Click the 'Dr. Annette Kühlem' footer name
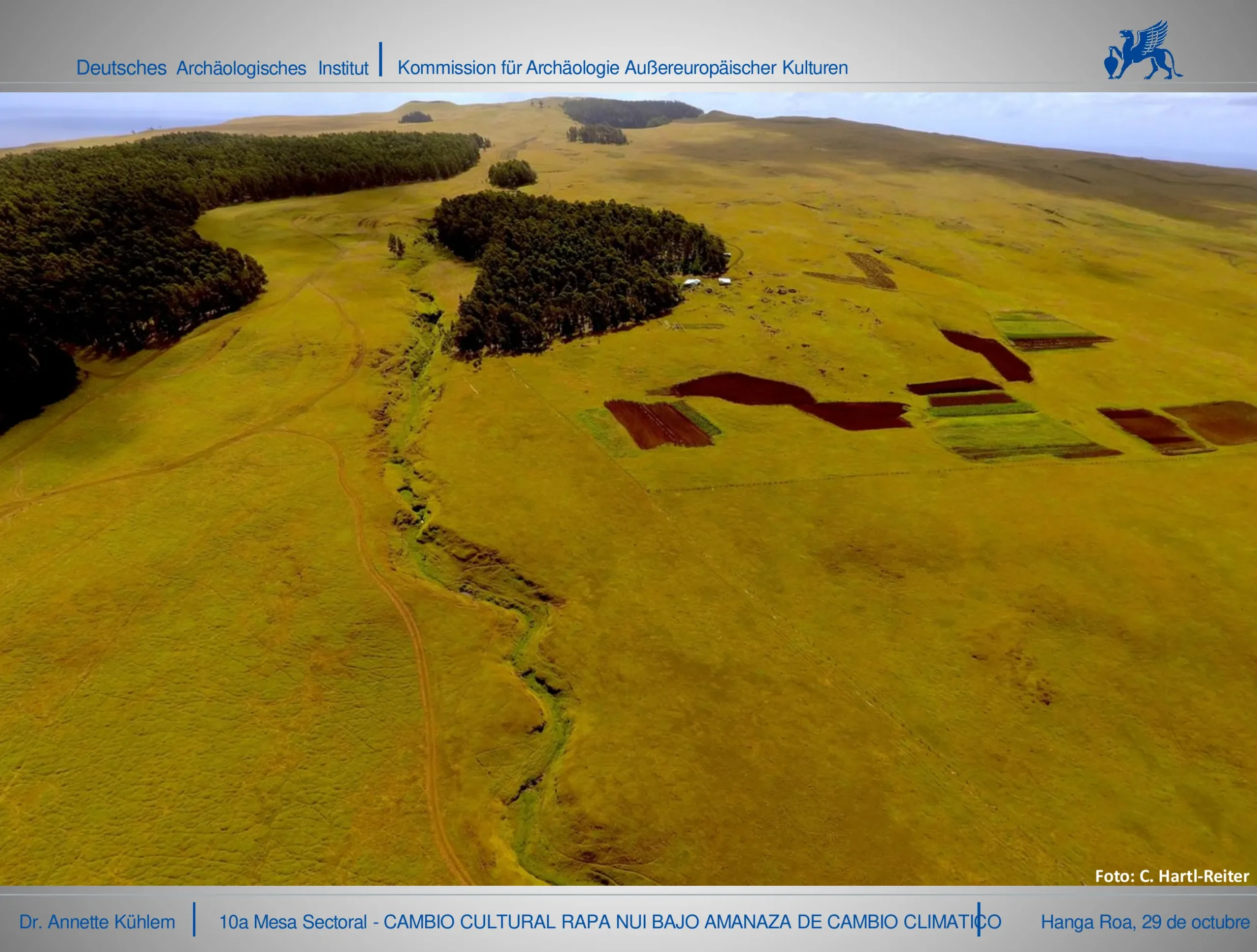The width and height of the screenshot is (1257, 952). pyautogui.click(x=97, y=922)
